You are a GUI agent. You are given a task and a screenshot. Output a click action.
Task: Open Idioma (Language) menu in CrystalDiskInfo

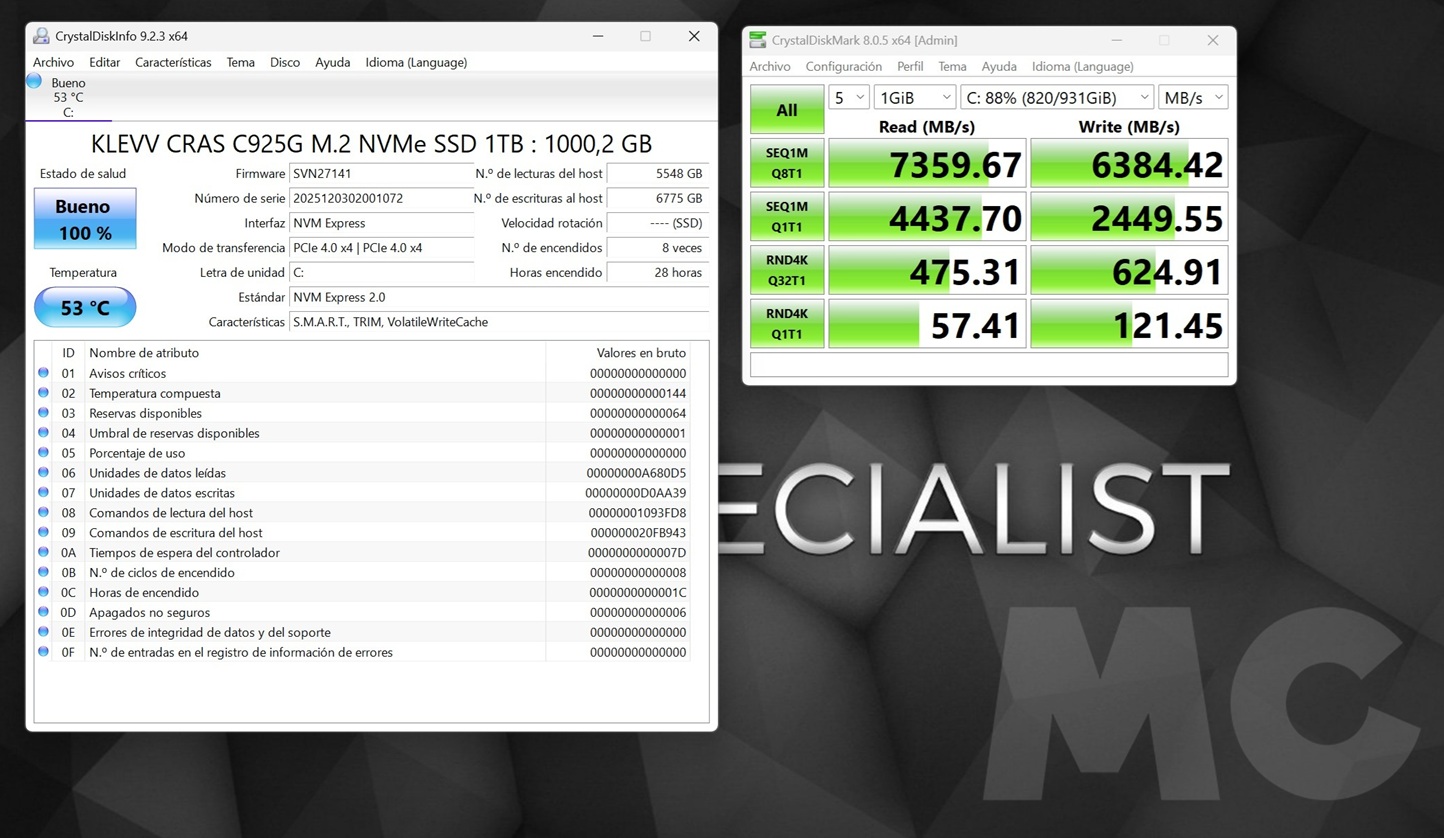click(416, 62)
